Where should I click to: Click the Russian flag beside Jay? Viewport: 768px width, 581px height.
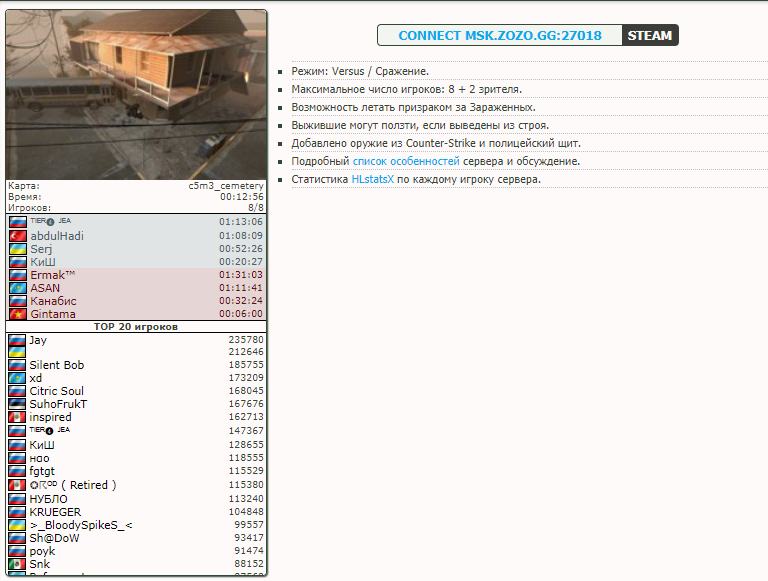point(17,340)
